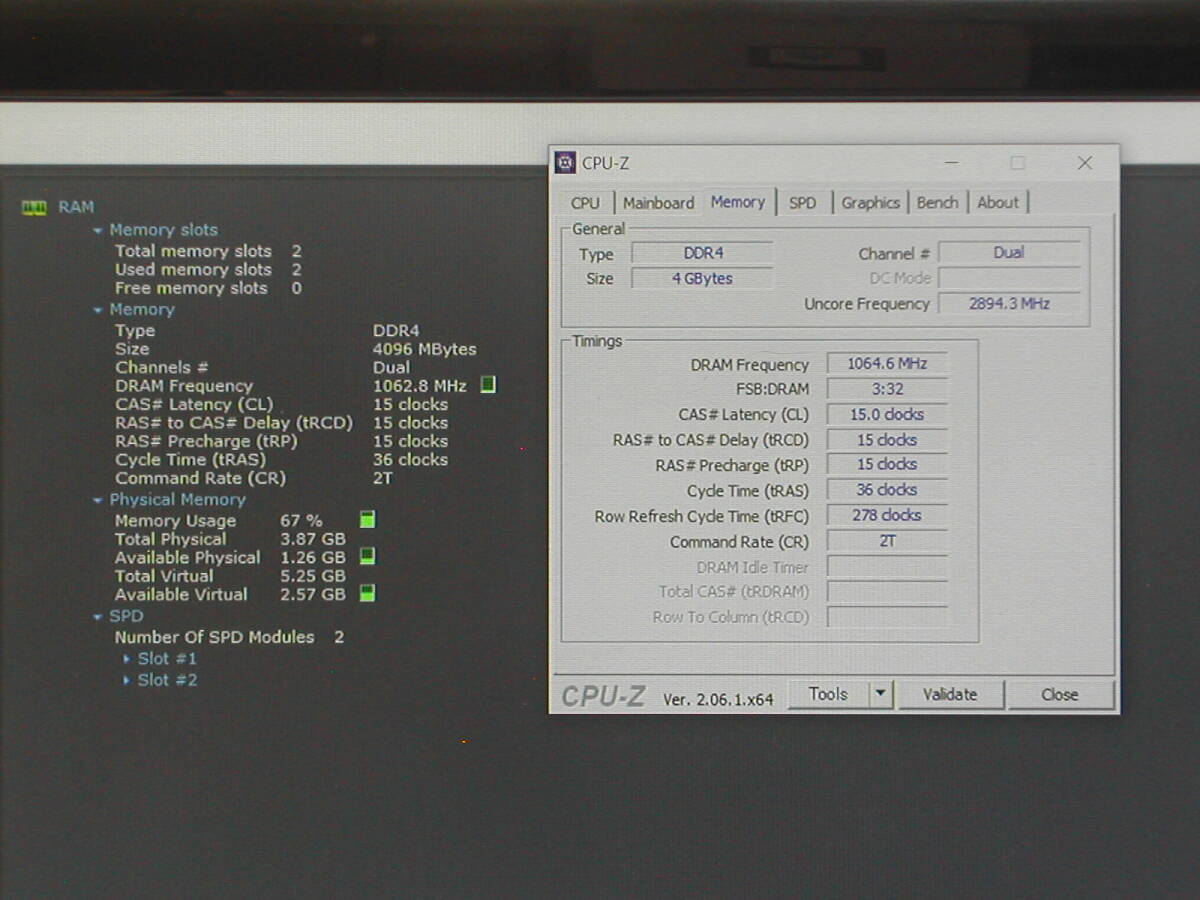Click "4096 MBytes" size value in Speccy
1200x900 pixels.
tap(424, 349)
